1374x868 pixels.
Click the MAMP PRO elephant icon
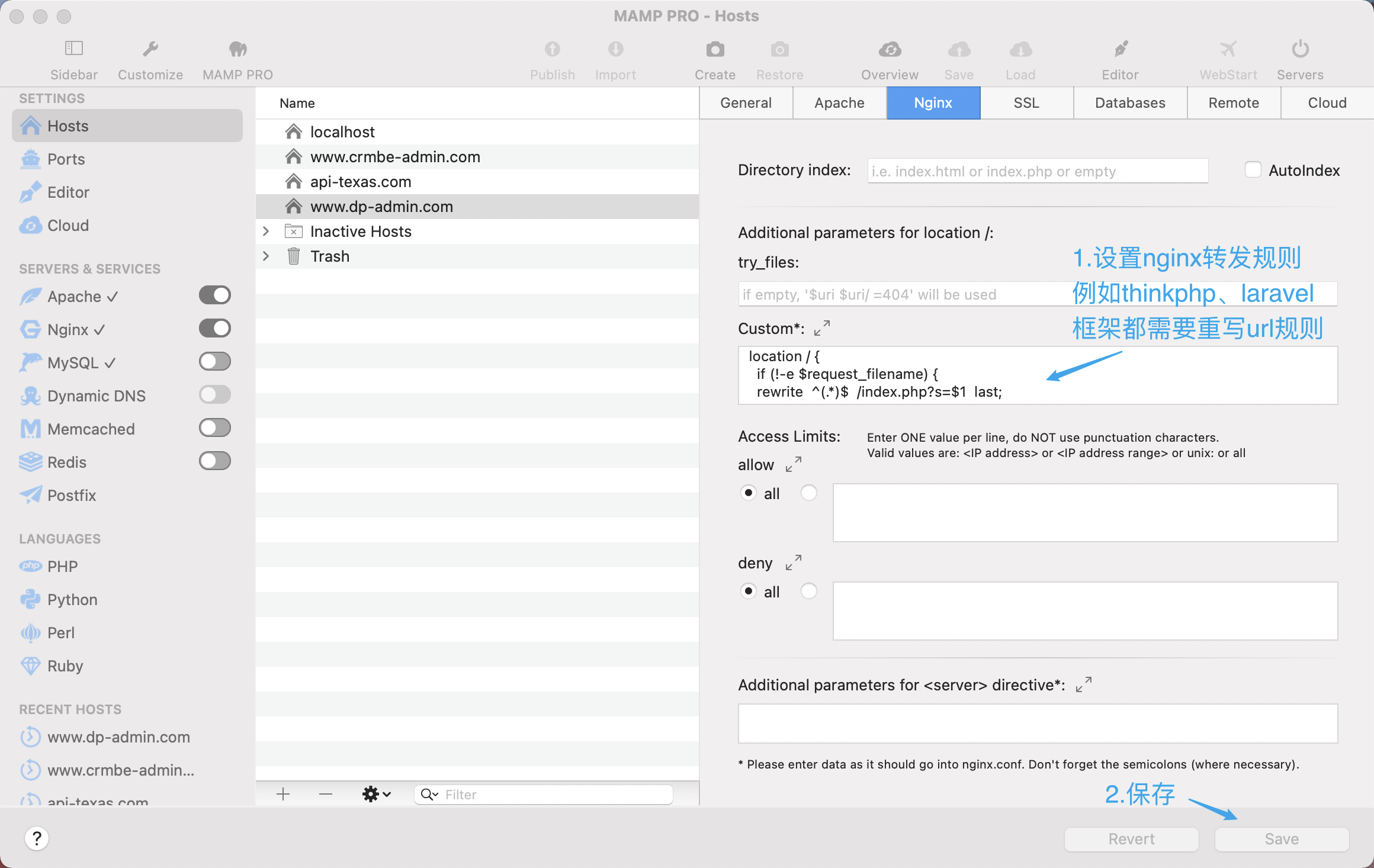pos(237,49)
